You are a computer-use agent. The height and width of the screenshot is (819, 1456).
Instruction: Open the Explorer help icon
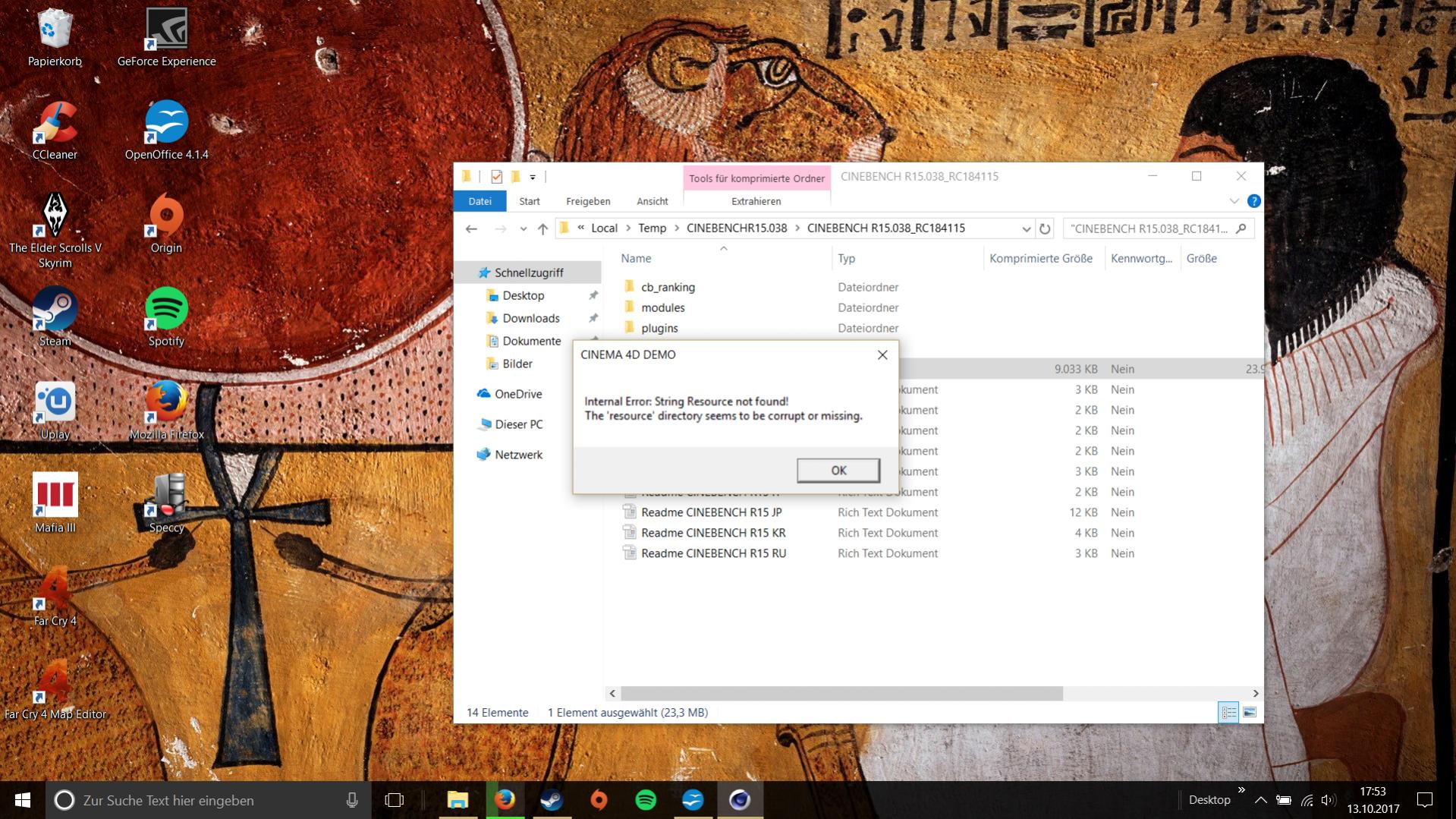point(1253,201)
